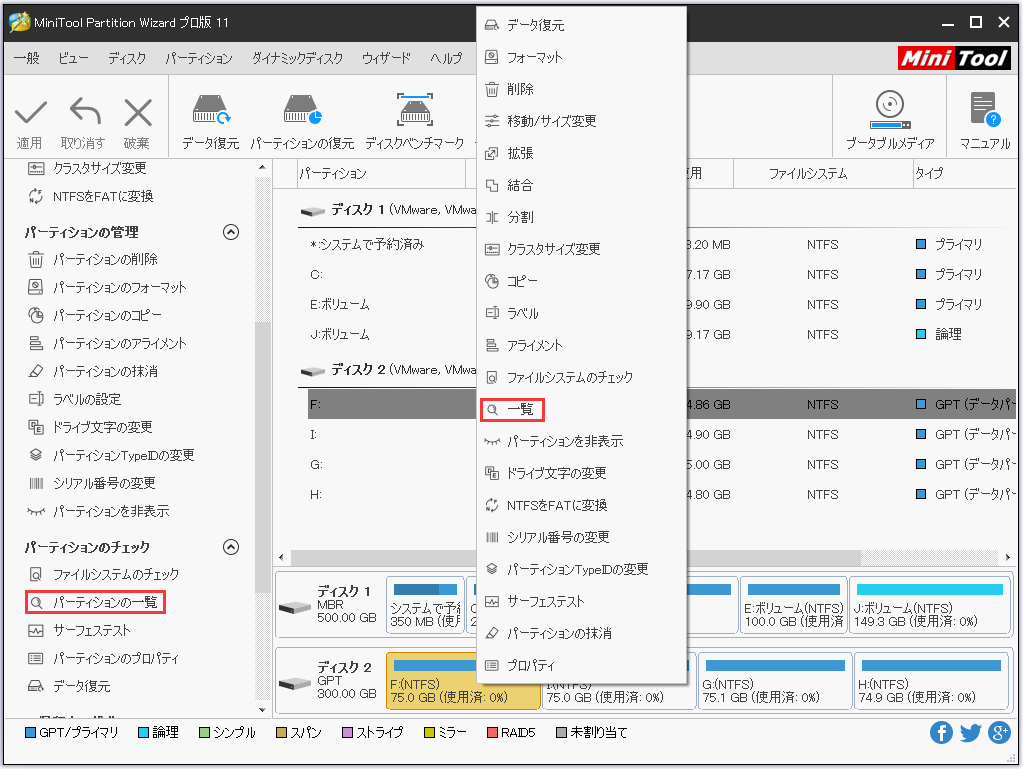
Task: Collapse the パーティションのチェック section
Action: point(231,547)
